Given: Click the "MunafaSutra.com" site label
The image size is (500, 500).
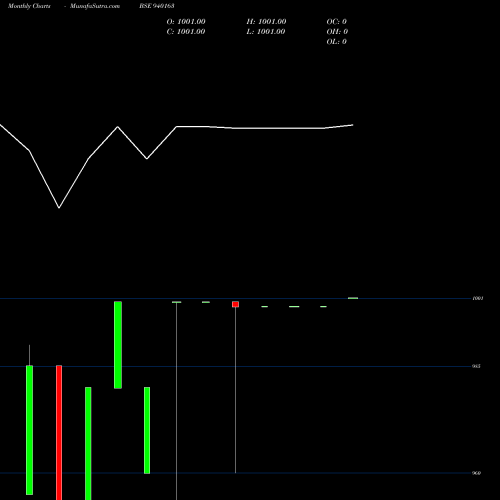Looking at the screenshot, I should click(x=95, y=6).
